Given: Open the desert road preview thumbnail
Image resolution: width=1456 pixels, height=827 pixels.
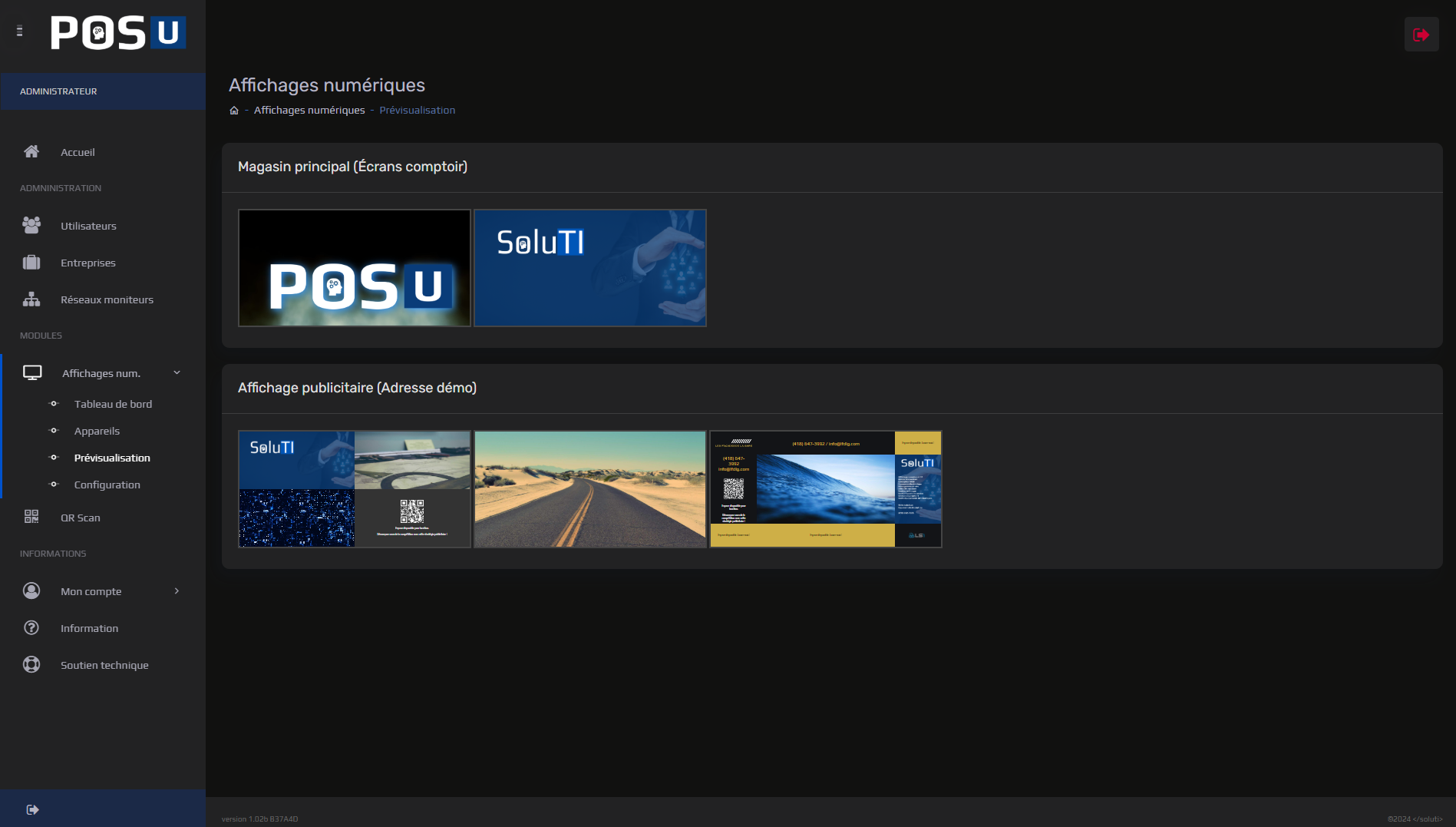Looking at the screenshot, I should point(590,489).
